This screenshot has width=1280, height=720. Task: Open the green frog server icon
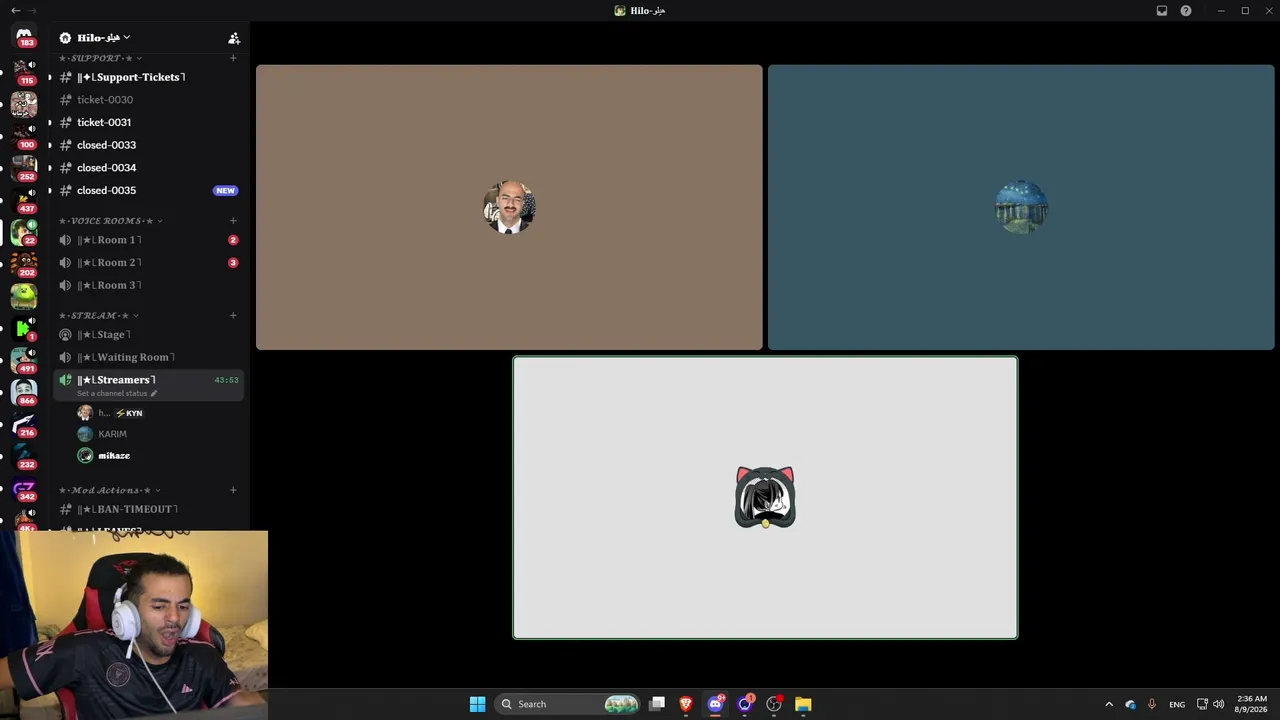[x=24, y=296]
